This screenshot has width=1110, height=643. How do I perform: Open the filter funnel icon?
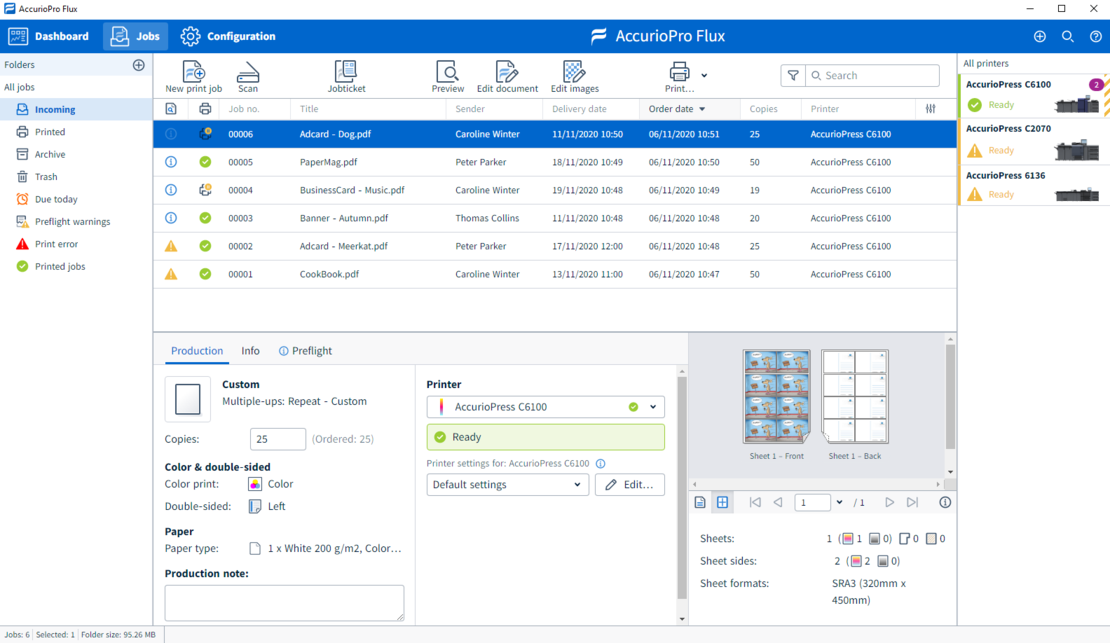point(793,75)
